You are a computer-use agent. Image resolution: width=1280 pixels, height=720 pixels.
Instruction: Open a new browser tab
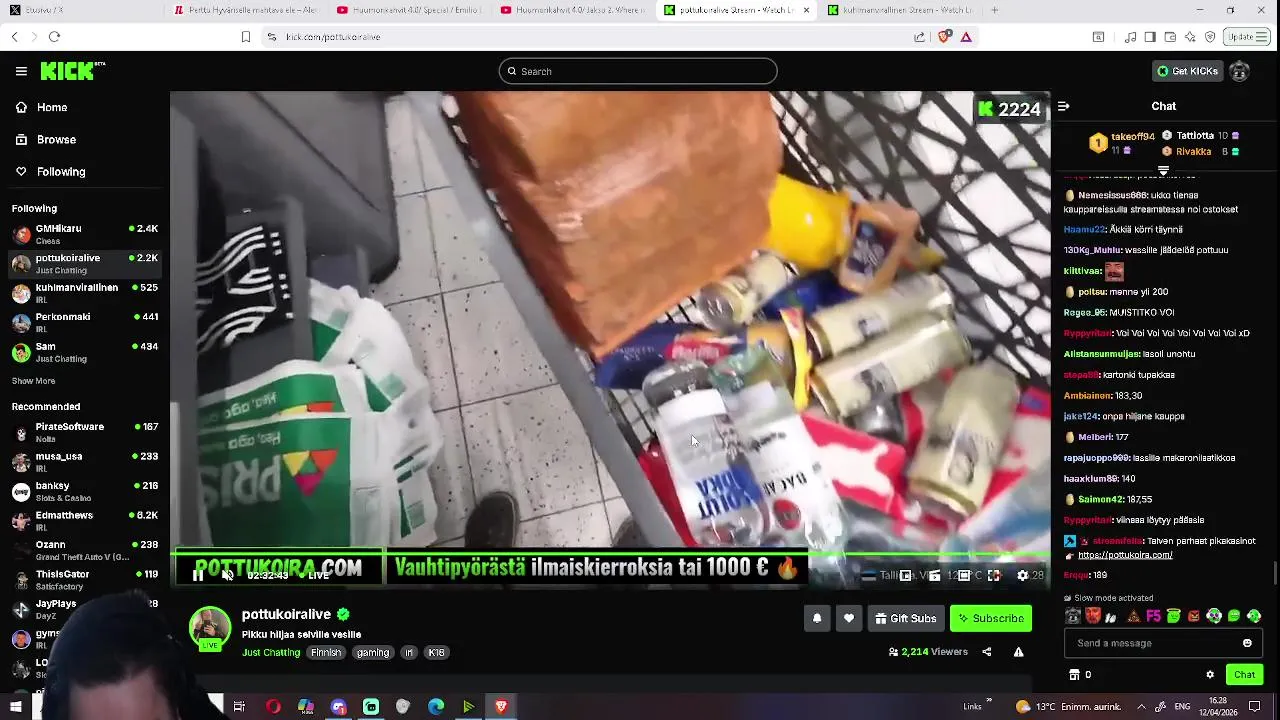tap(994, 10)
